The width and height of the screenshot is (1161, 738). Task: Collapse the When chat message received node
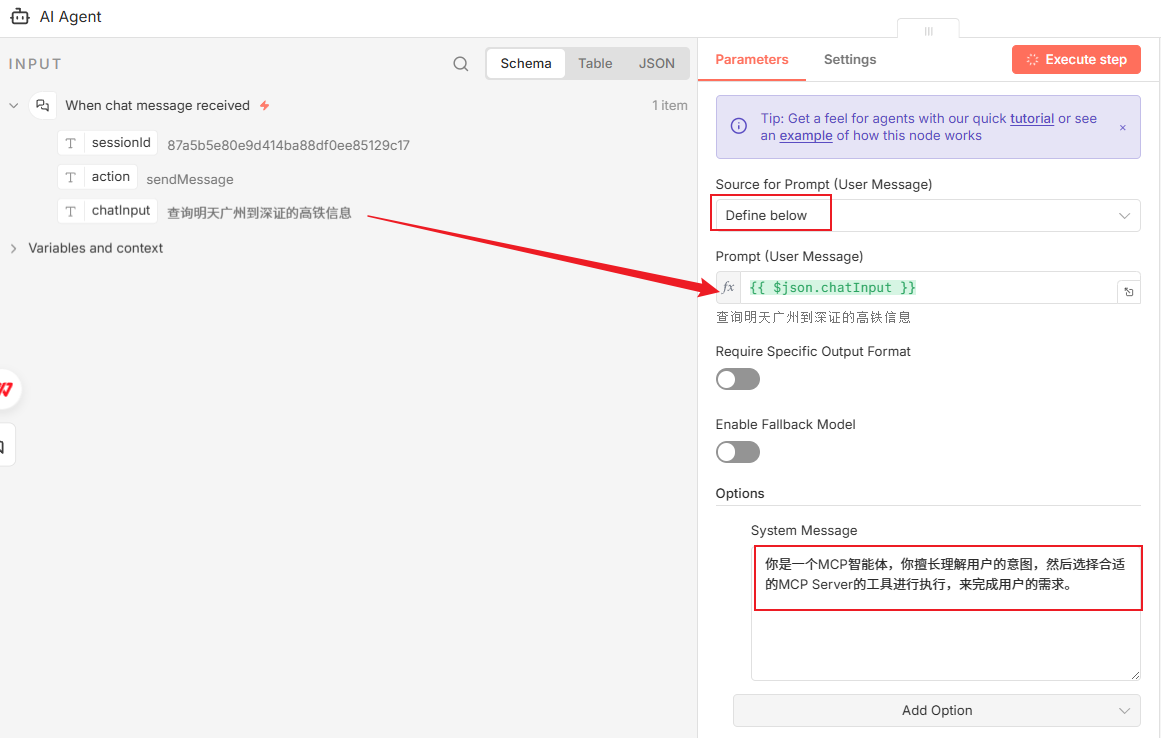point(13,106)
